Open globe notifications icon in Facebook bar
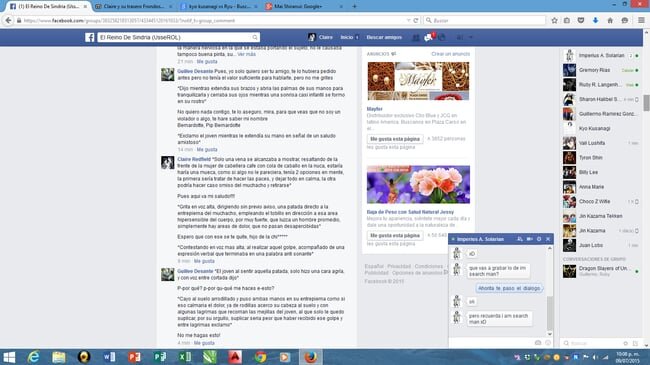This screenshot has height=365, width=650. point(442,37)
